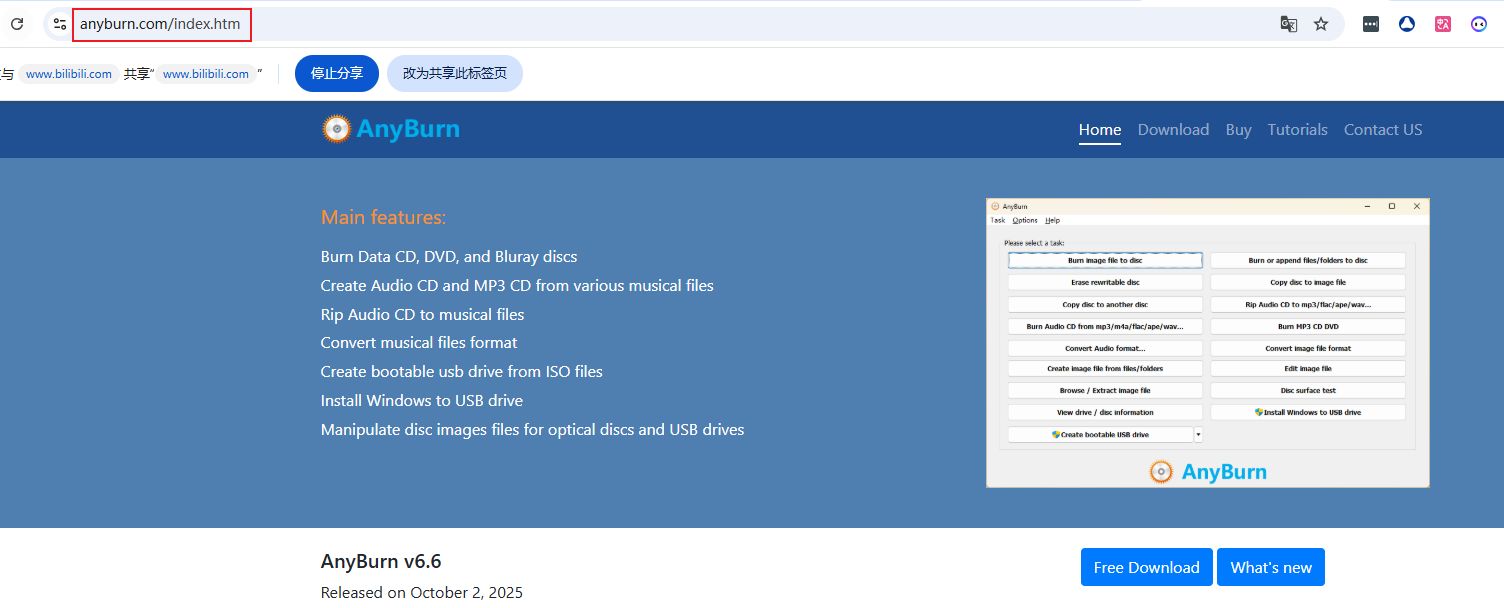Go to the Buy page

pyautogui.click(x=1238, y=129)
